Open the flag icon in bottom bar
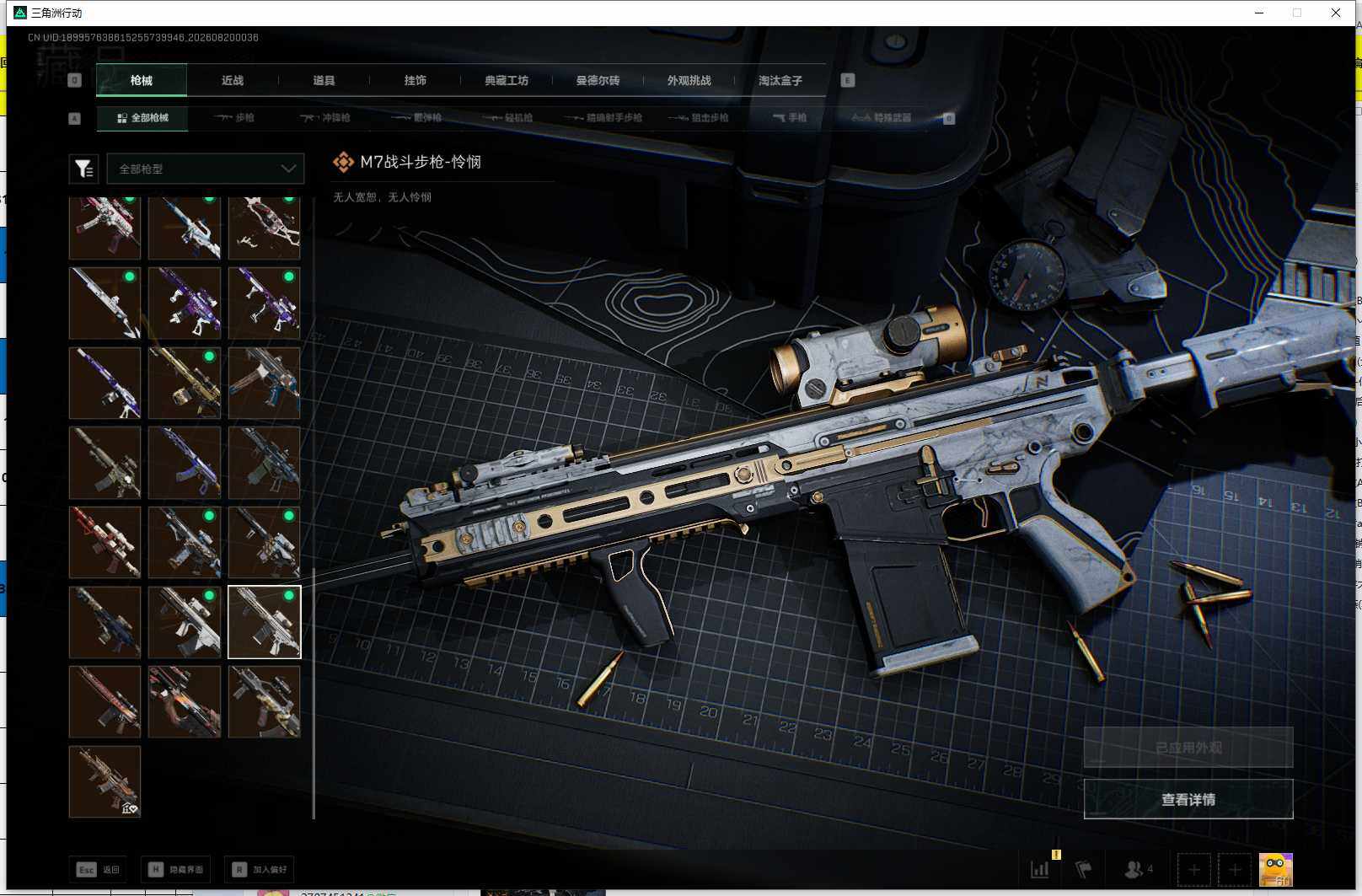The image size is (1362, 896). [1084, 869]
